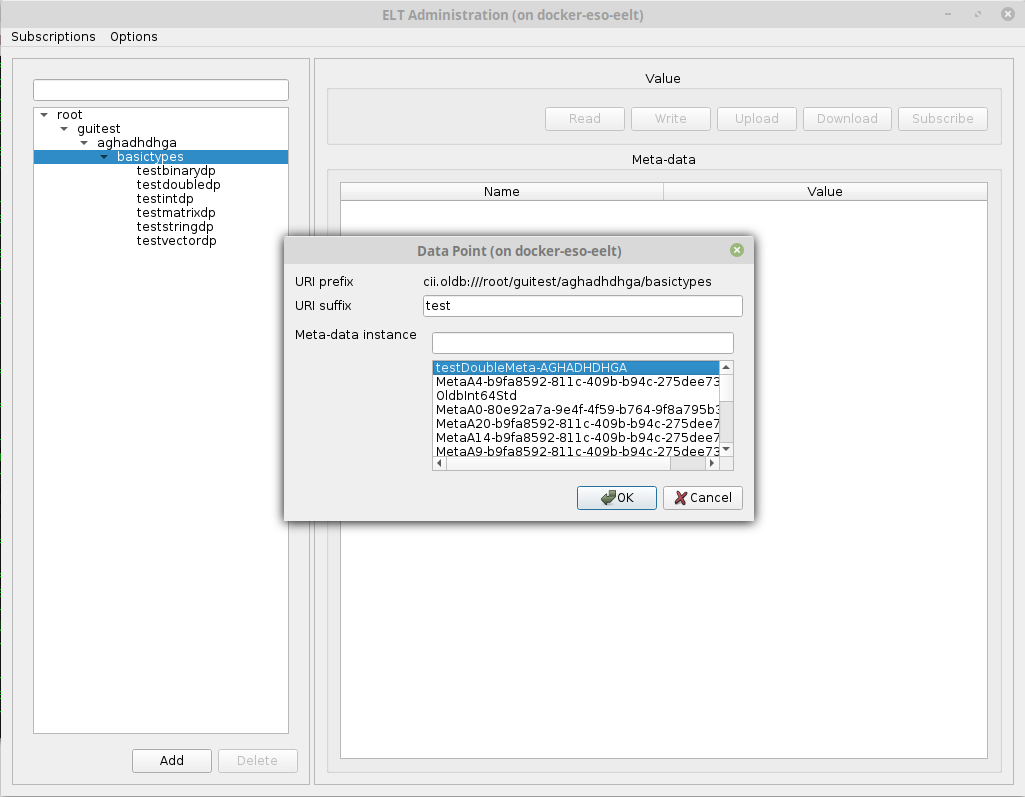Viewport: 1025px width, 797px height.
Task: Collapse the root tree node
Action: coord(44,115)
